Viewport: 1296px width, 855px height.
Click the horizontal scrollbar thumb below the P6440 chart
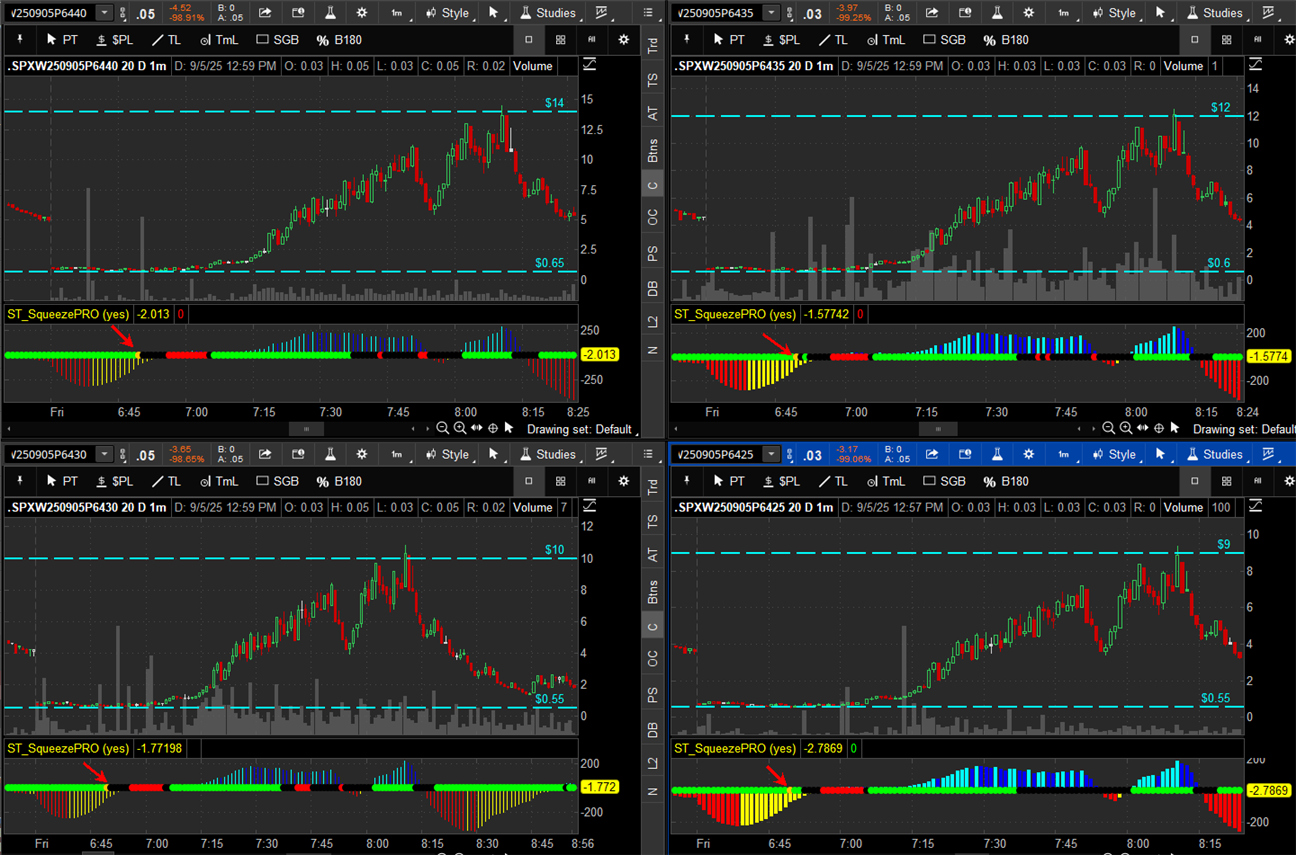307,428
